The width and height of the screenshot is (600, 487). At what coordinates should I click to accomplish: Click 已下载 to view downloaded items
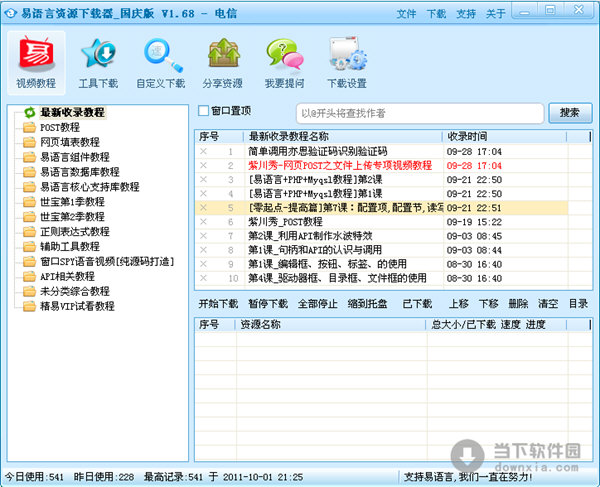417,304
